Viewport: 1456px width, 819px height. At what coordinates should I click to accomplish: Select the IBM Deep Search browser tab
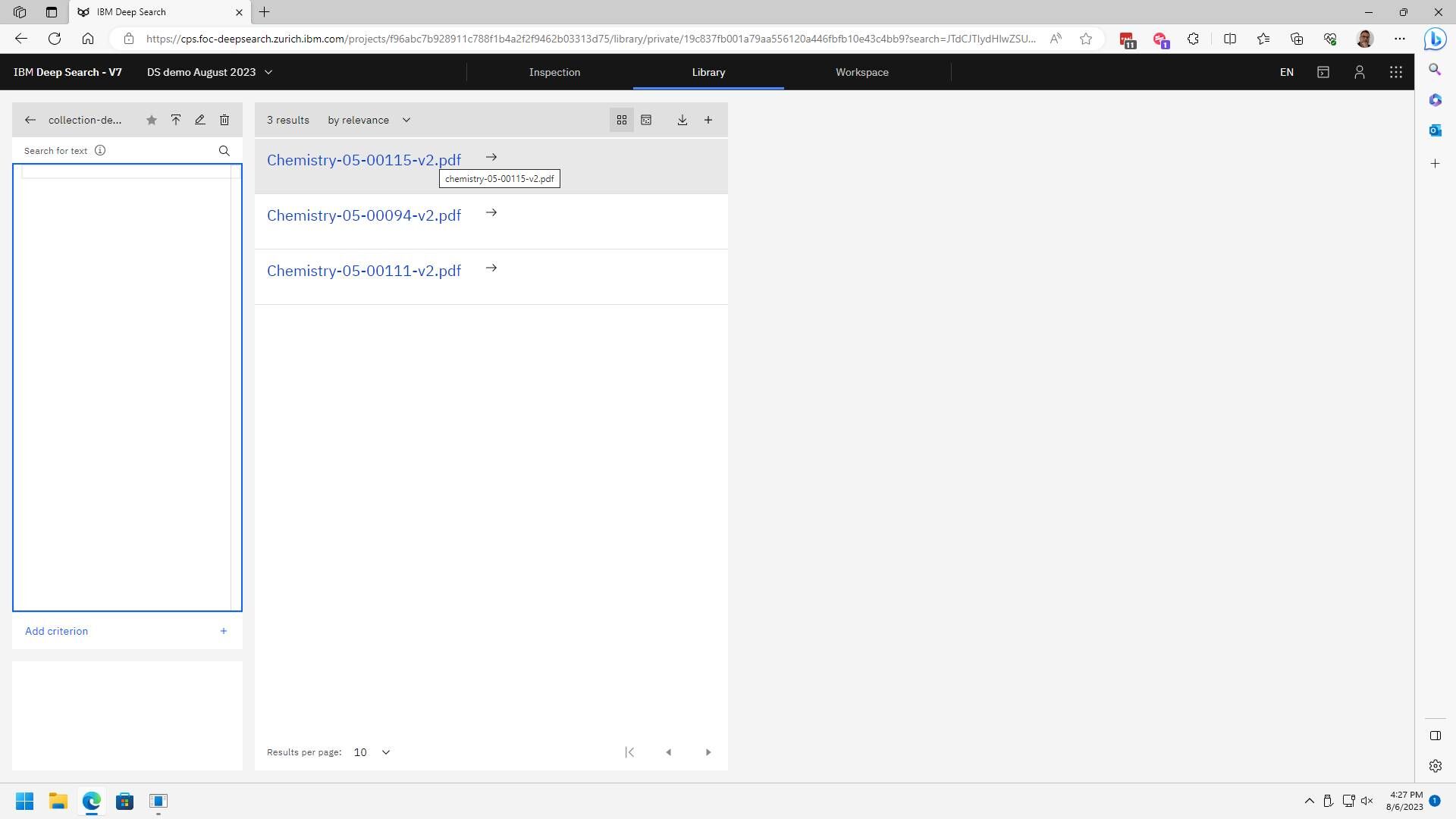159,12
